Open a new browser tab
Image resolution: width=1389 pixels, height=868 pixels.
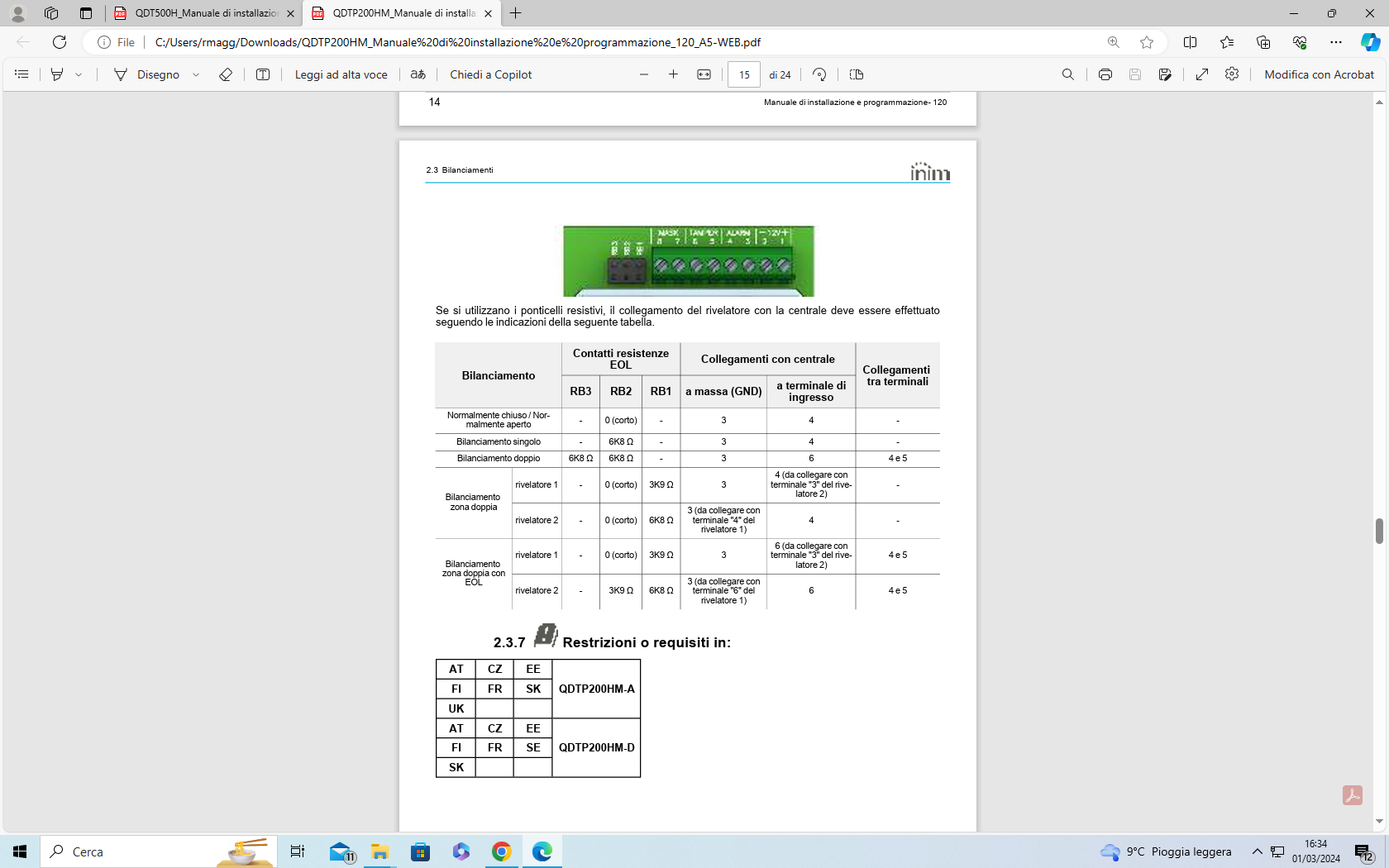(516, 13)
